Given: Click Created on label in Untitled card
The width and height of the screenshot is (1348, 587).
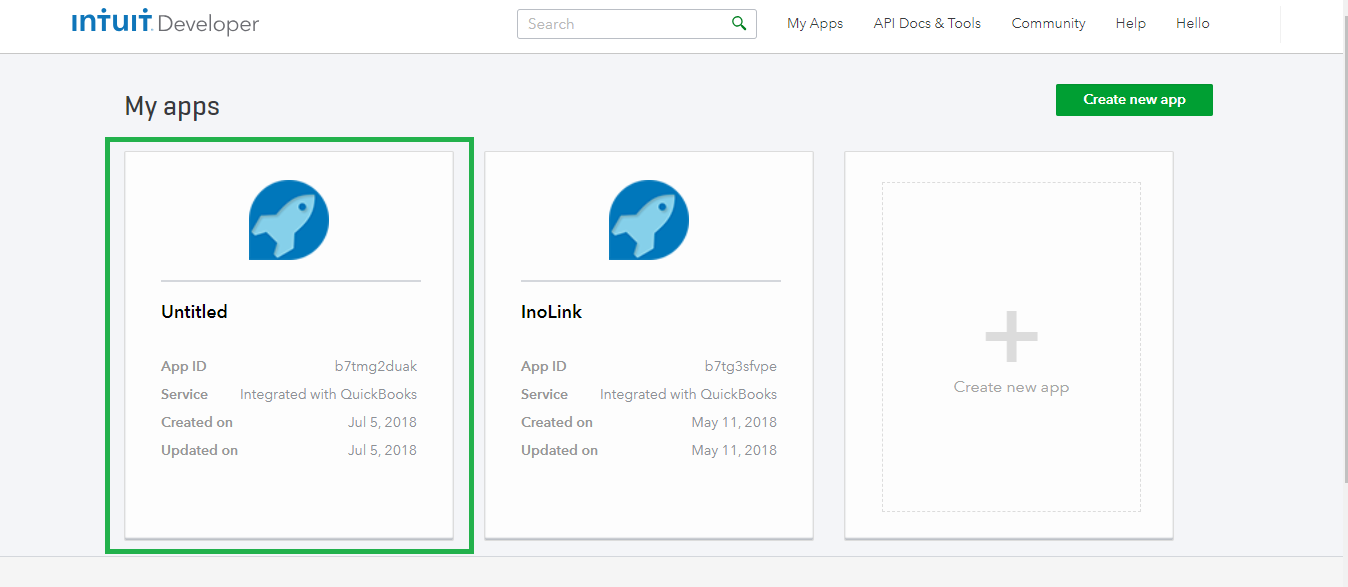Looking at the screenshot, I should coord(197,422).
